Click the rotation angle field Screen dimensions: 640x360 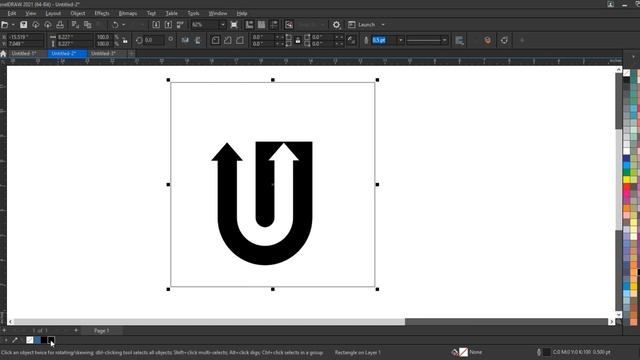tap(155, 40)
